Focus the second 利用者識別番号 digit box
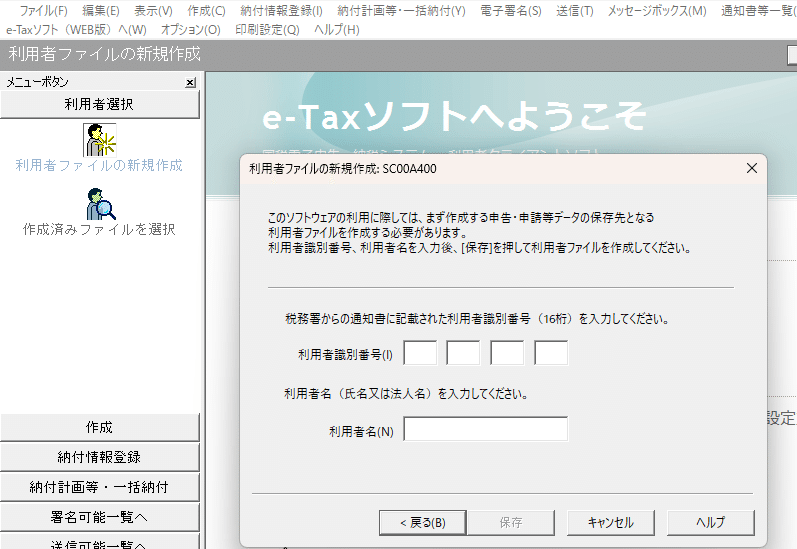The height and width of the screenshot is (549, 797). [463, 353]
